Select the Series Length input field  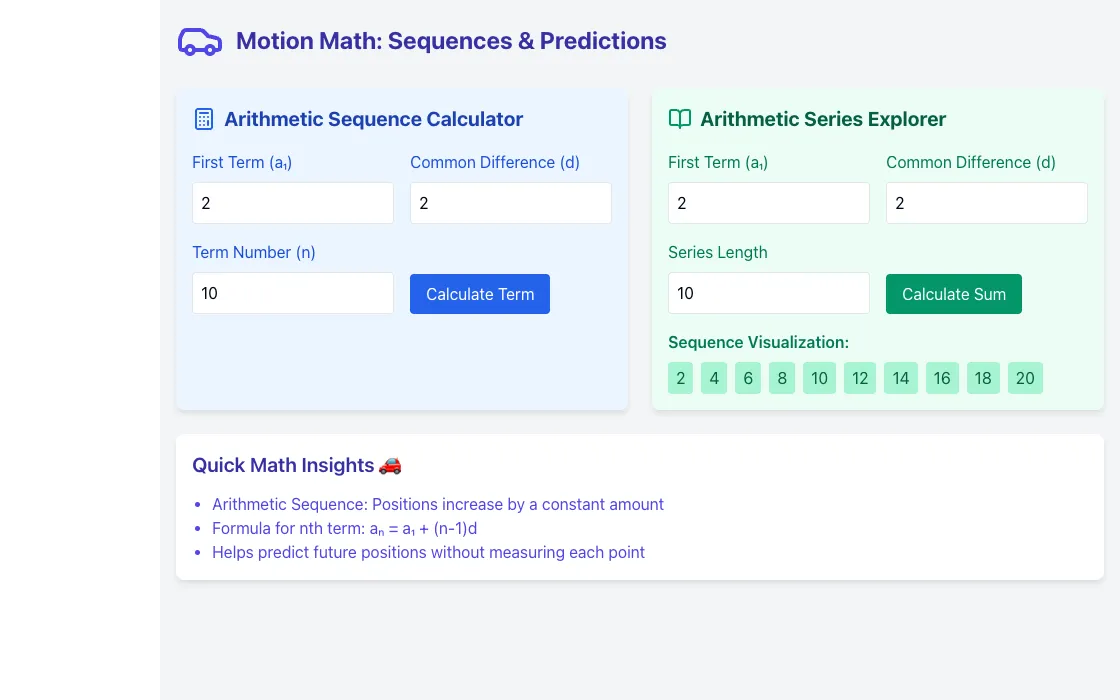point(769,294)
